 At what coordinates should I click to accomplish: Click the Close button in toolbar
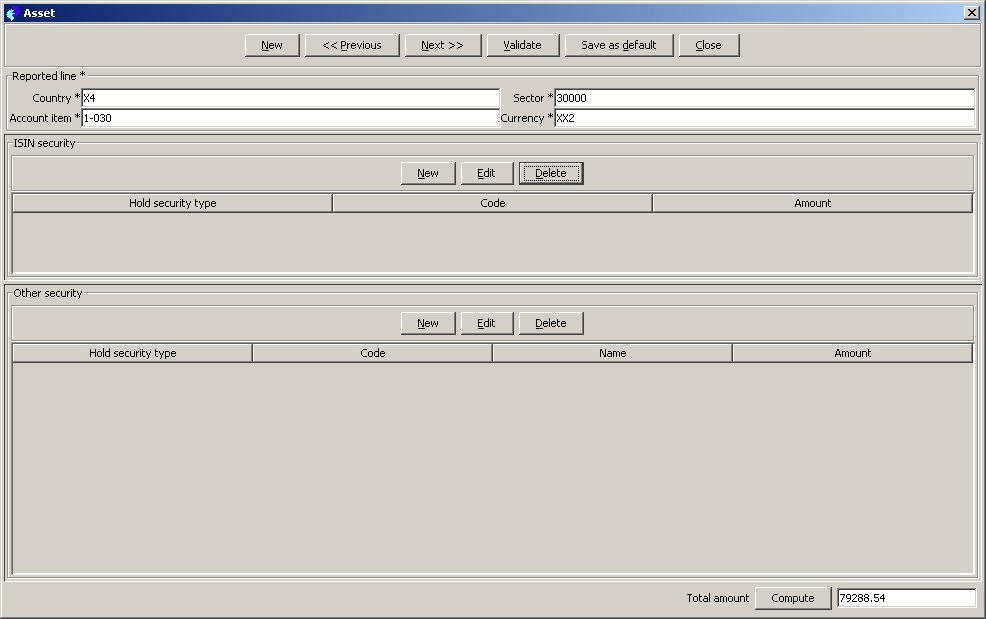click(x=708, y=45)
